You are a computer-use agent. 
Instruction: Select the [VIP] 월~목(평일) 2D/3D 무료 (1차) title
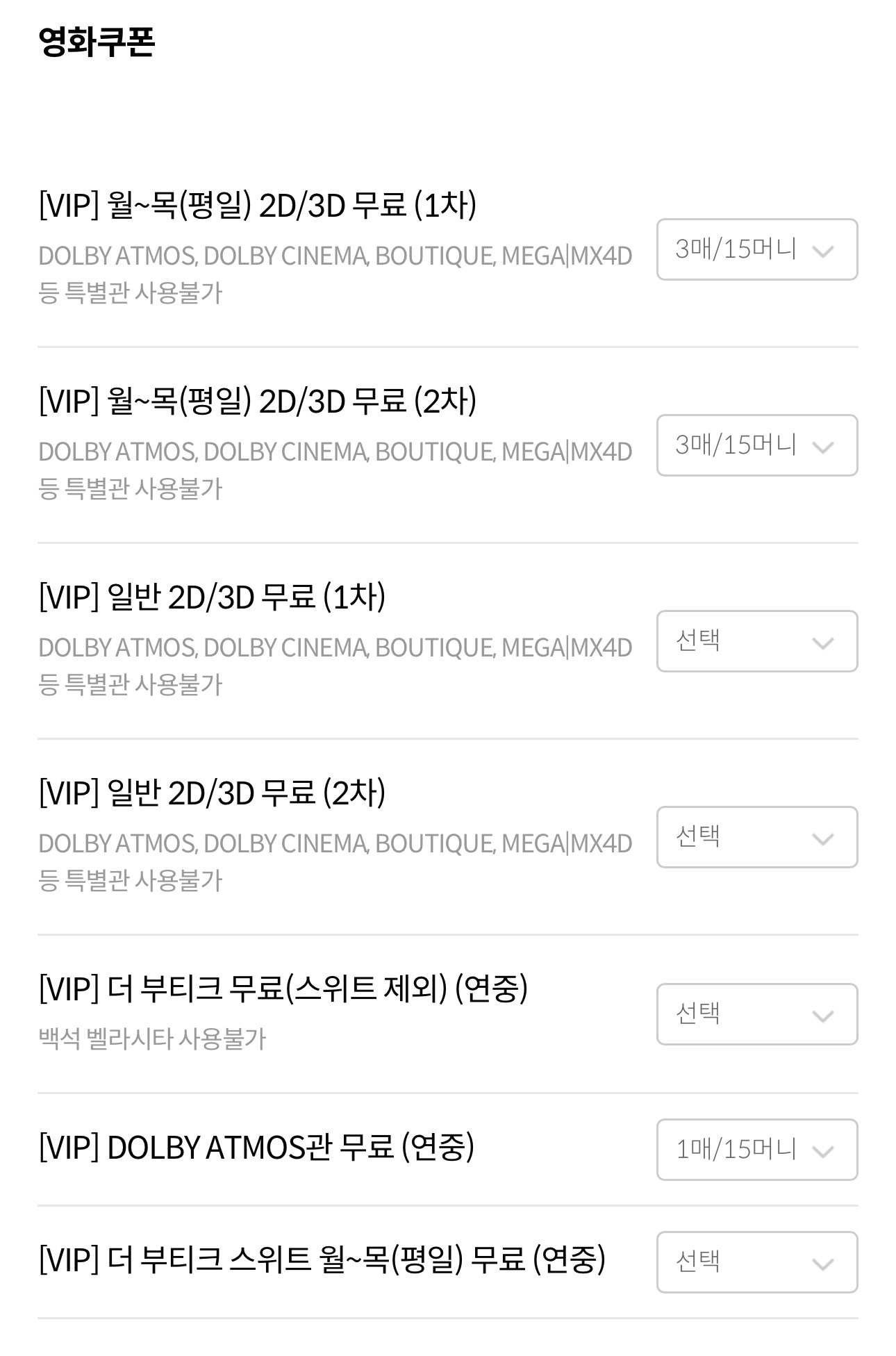point(258,206)
